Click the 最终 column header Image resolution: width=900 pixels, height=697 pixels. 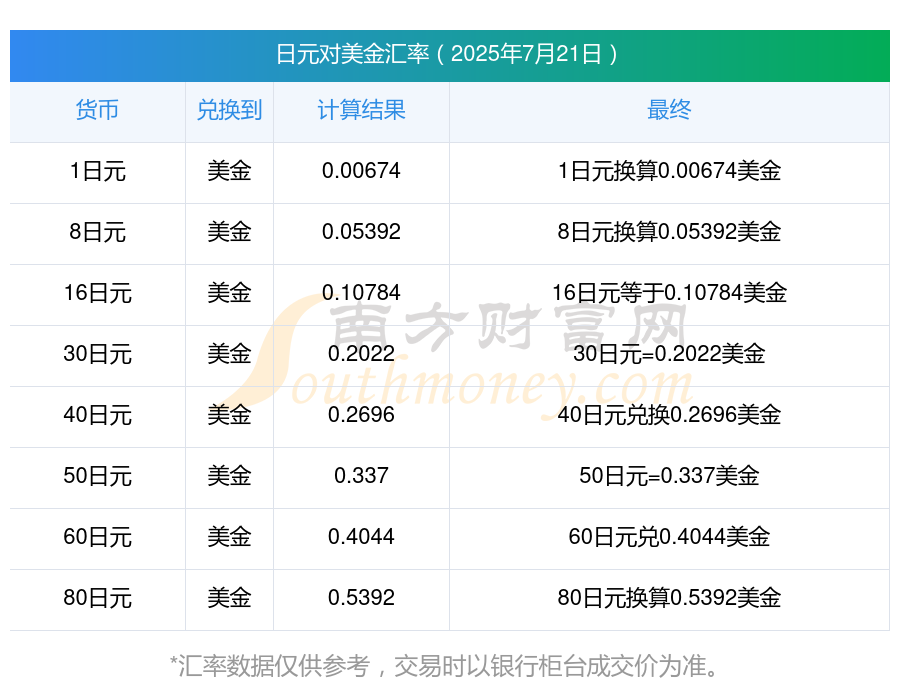pos(669,110)
